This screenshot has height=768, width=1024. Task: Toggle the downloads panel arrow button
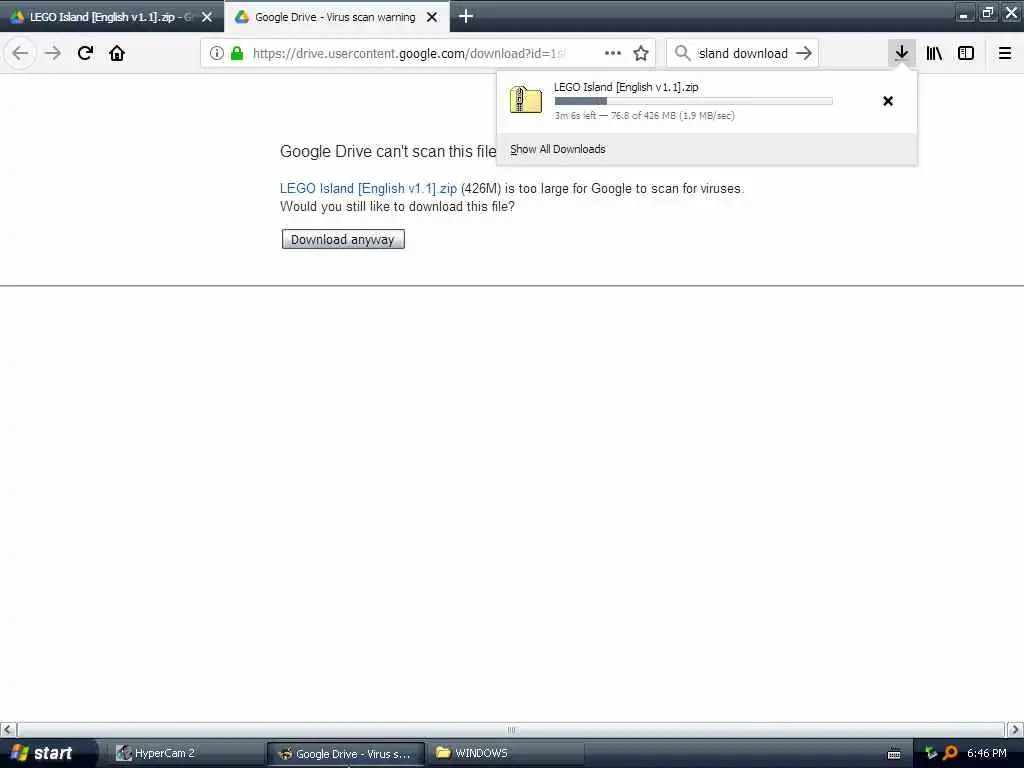[x=902, y=53]
